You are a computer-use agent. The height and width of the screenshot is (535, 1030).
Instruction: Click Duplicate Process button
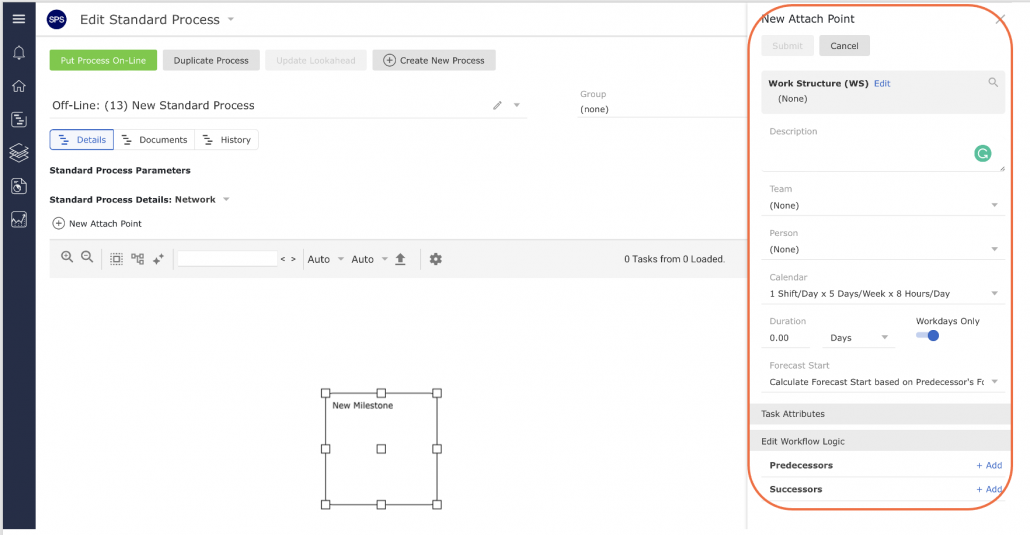[x=212, y=60]
